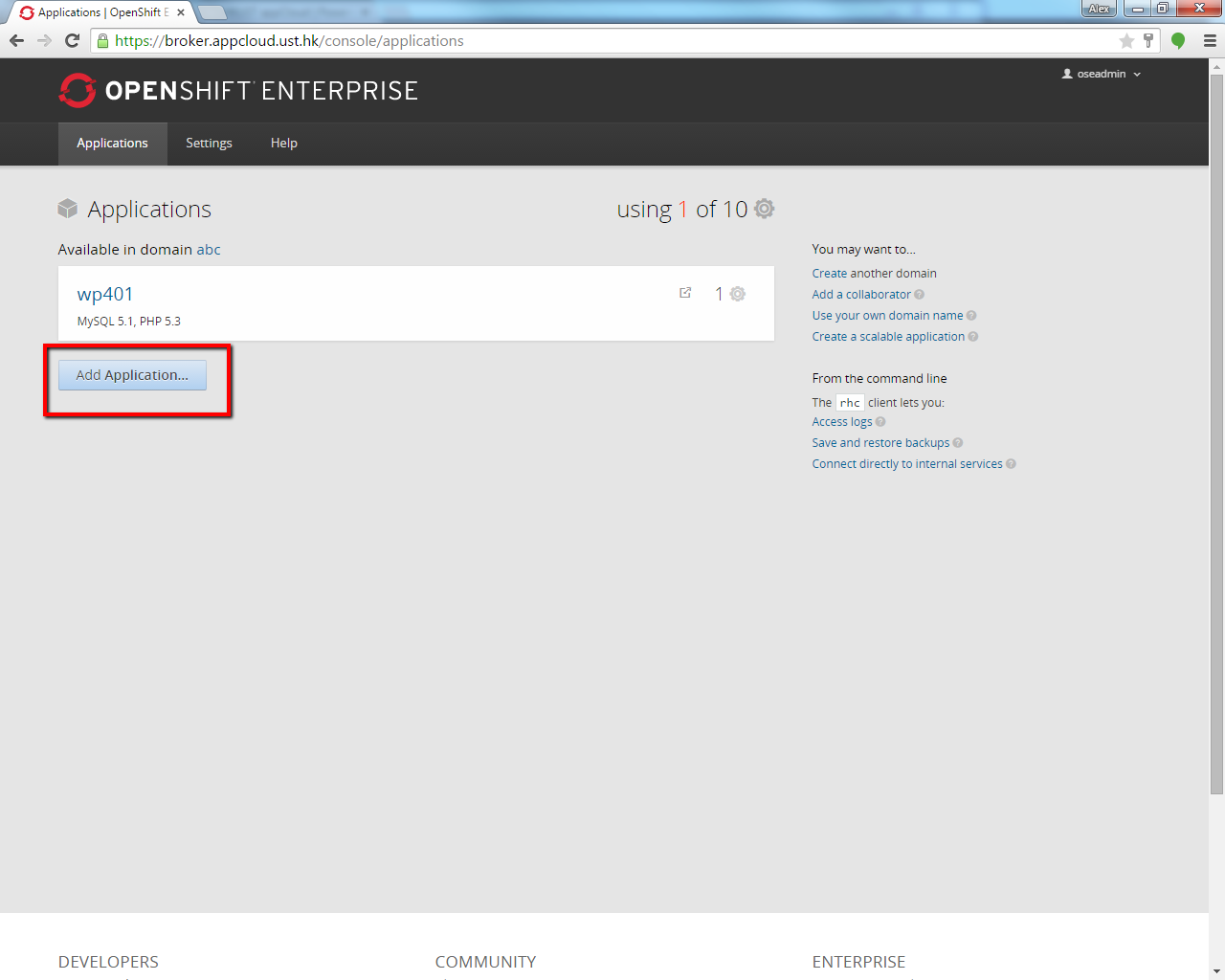1225x980 pixels.
Task: Select the Applications navigation tab
Action: [112, 144]
